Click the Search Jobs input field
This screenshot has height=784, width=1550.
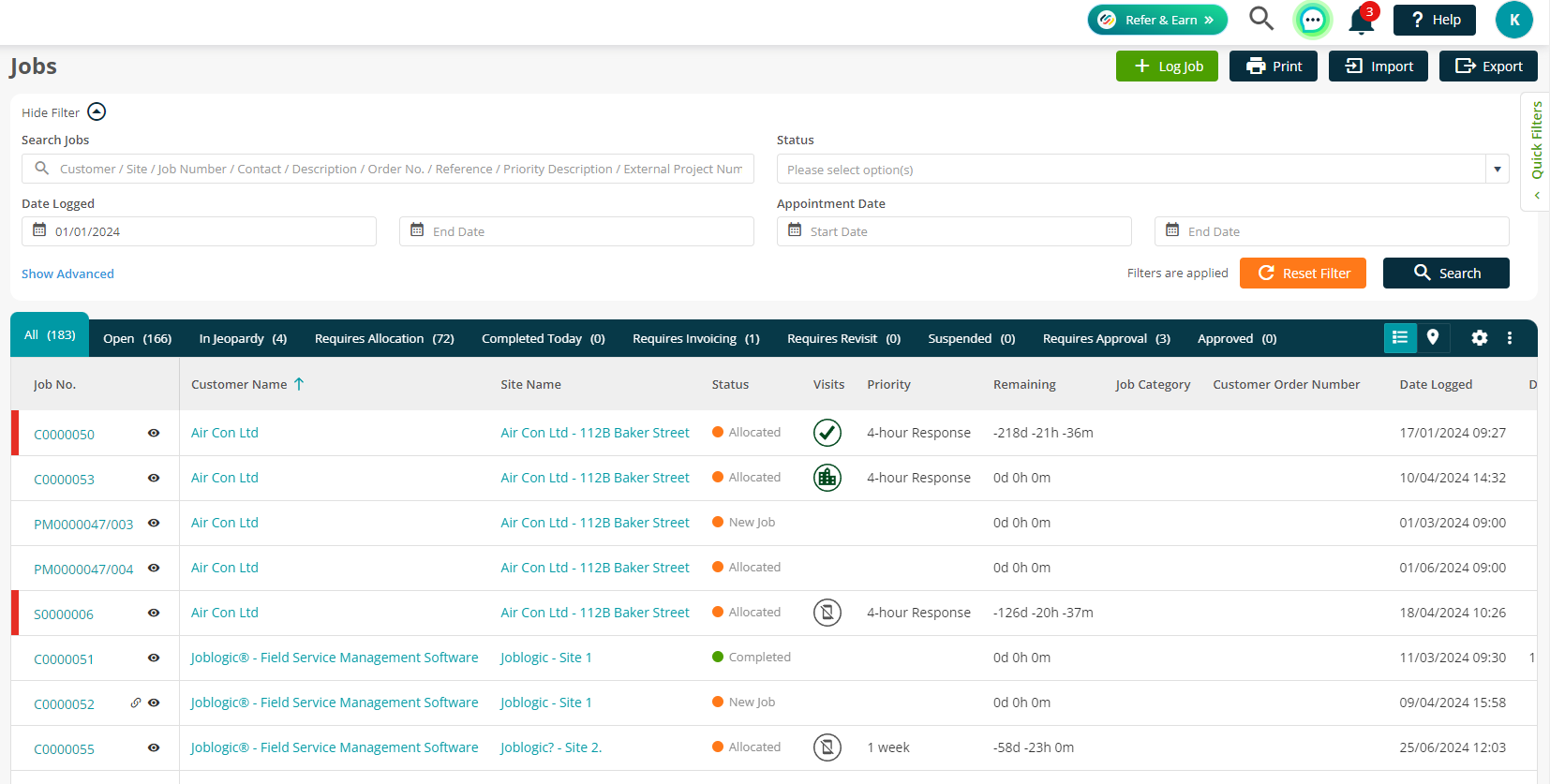point(388,169)
